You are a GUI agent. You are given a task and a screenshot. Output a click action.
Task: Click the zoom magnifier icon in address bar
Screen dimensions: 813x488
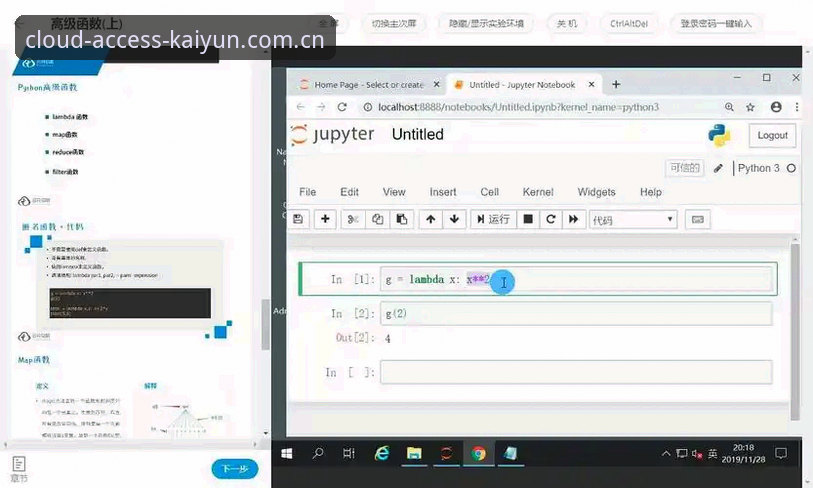(x=730, y=107)
